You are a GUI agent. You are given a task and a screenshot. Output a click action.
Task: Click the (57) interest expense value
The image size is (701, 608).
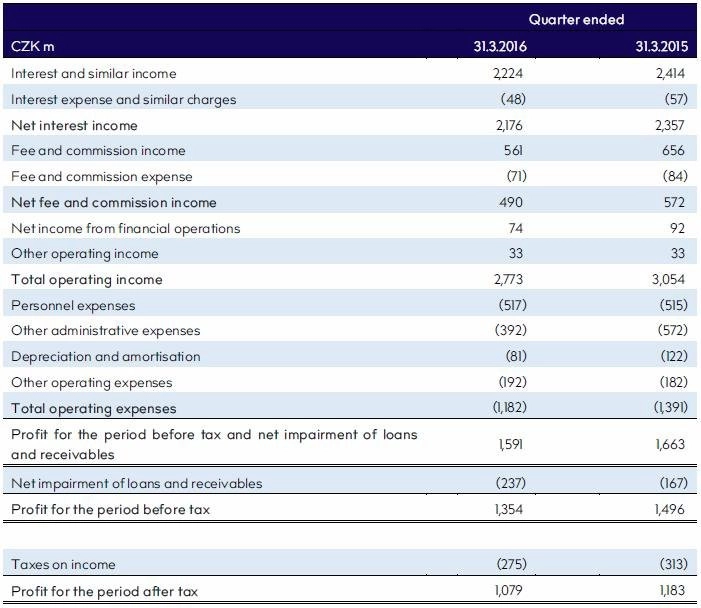pyautogui.click(x=676, y=99)
